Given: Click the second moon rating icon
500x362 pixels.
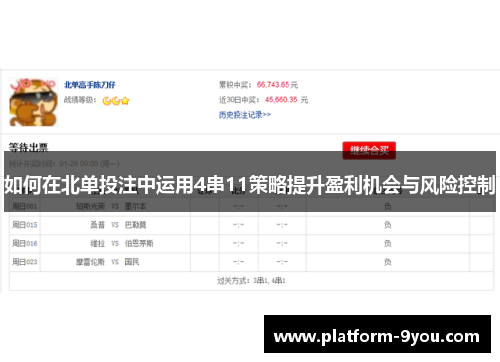Looking at the screenshot, I should tap(116, 101).
